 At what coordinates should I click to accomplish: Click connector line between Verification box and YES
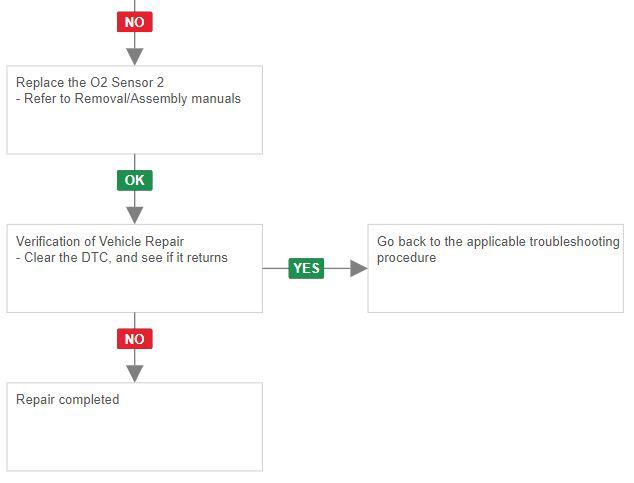275,268
